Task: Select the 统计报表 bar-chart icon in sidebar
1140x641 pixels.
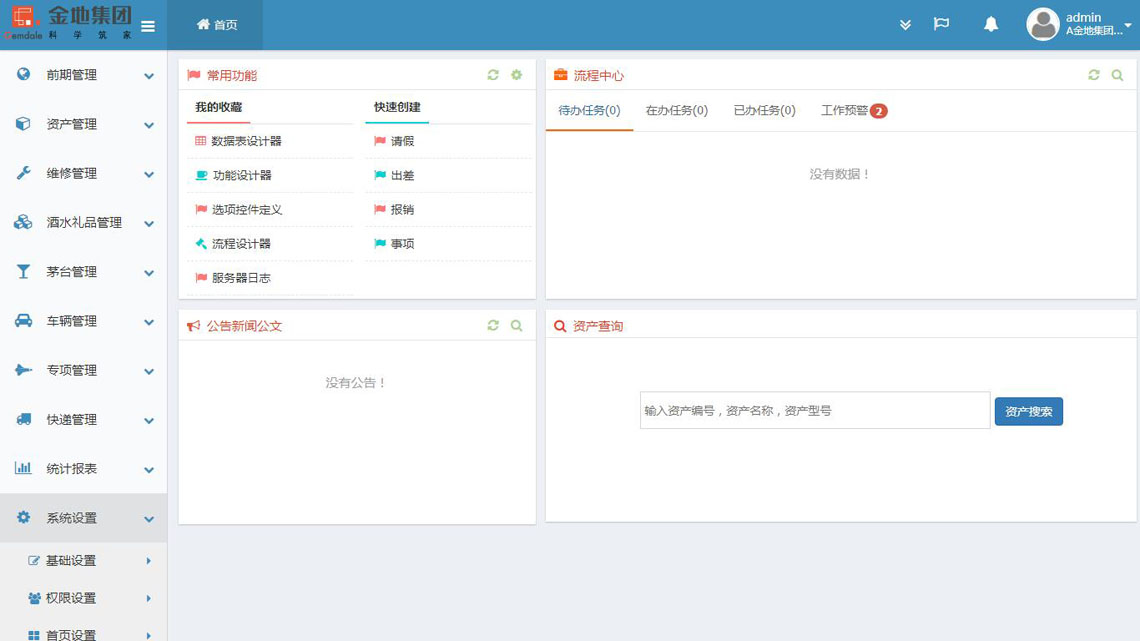Action: (x=22, y=469)
